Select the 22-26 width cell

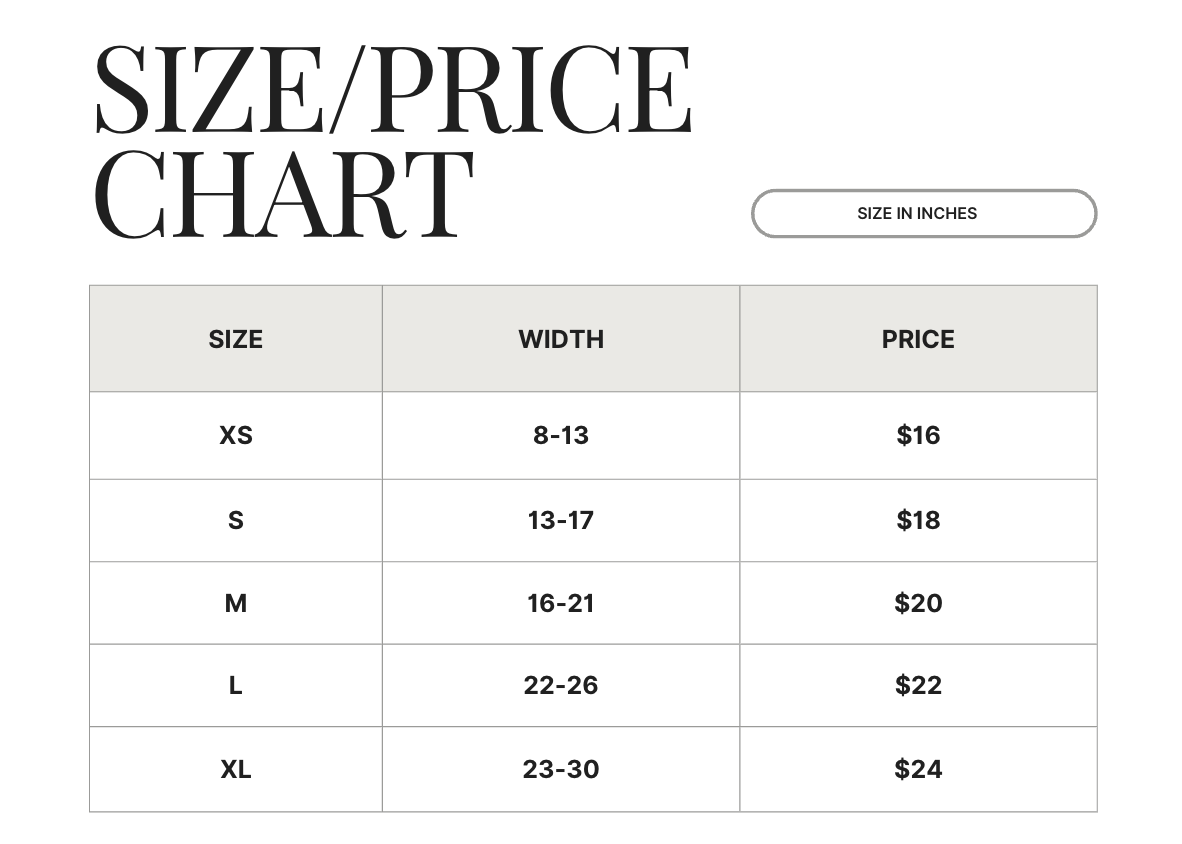tap(561, 685)
